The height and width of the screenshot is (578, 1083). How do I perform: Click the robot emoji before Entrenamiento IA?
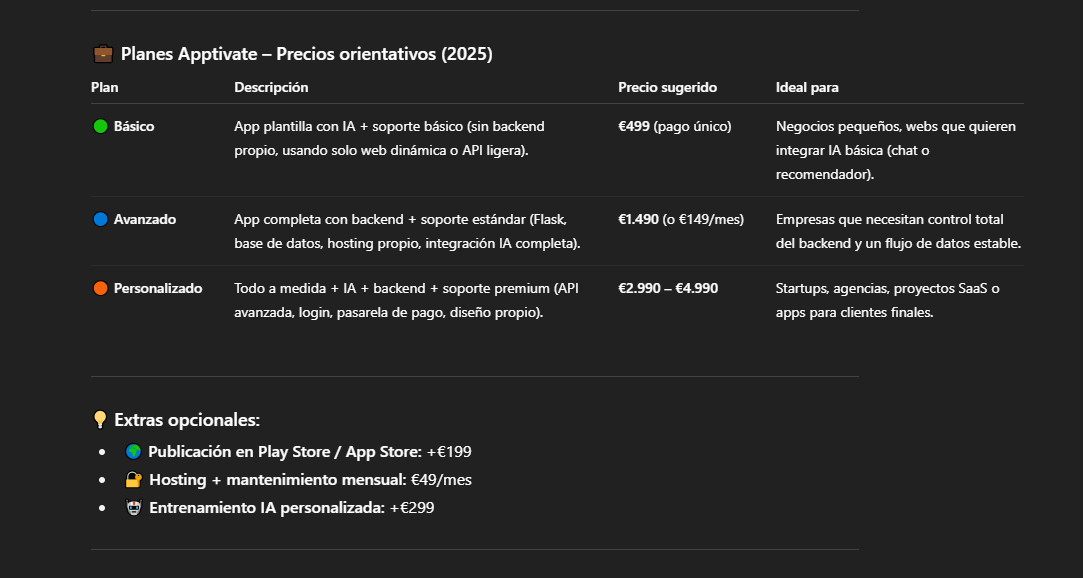tap(134, 508)
